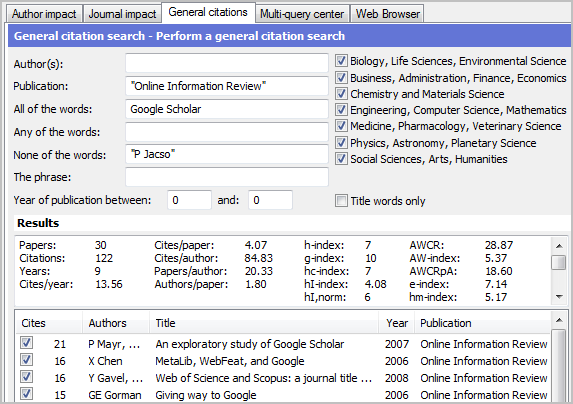Image resolution: width=573 pixels, height=404 pixels.
Task: Click The phrase input field
Action: (x=227, y=177)
